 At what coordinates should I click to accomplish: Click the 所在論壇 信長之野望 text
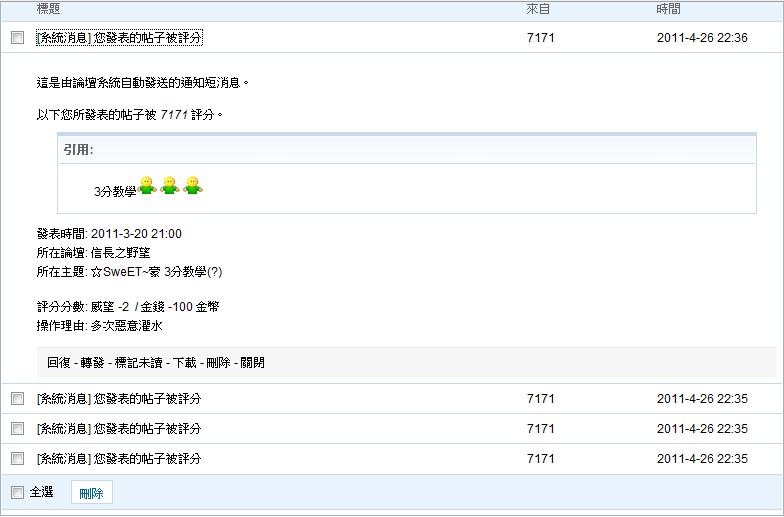tap(94, 252)
